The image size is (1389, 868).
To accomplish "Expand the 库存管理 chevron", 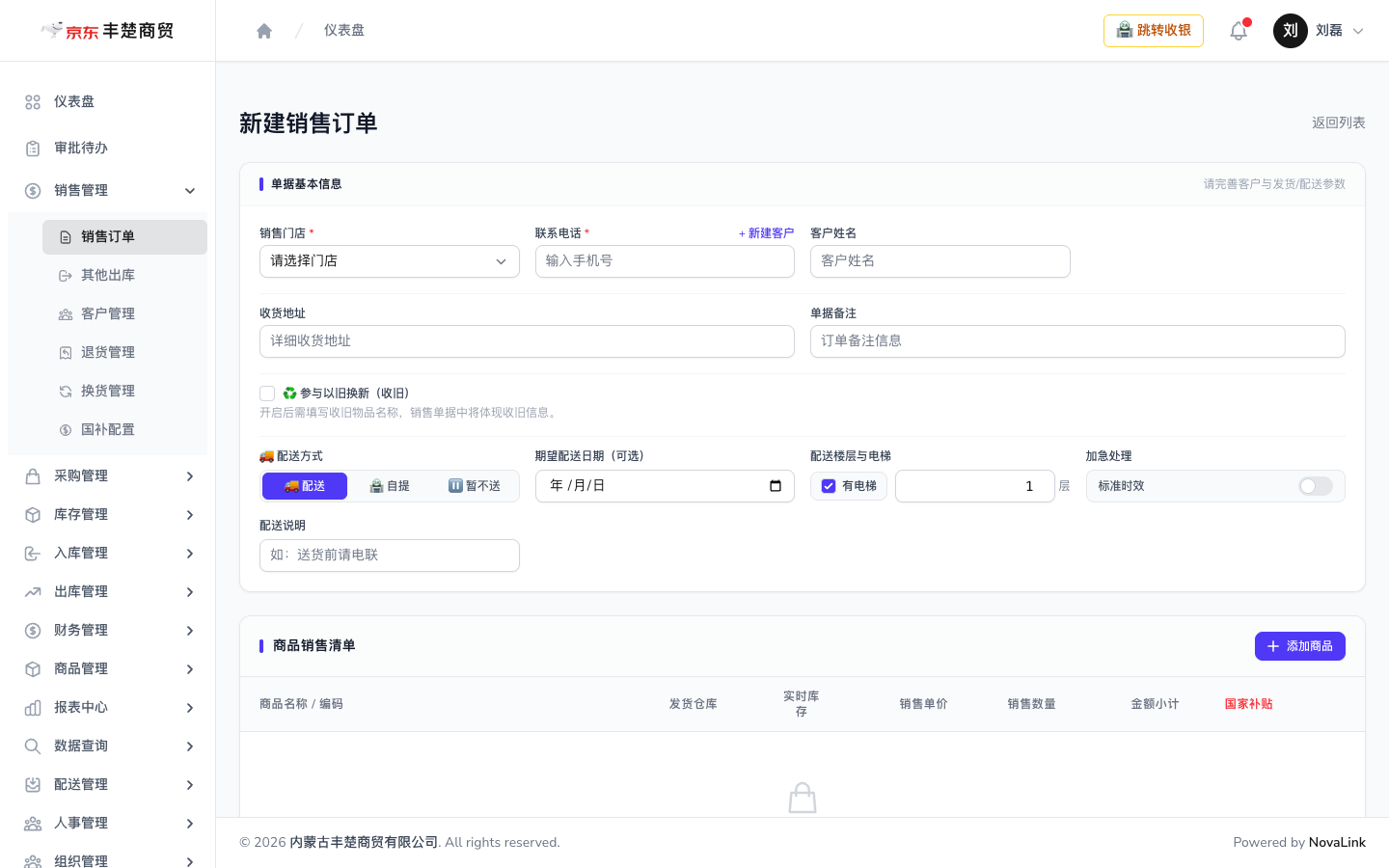I will (190, 515).
